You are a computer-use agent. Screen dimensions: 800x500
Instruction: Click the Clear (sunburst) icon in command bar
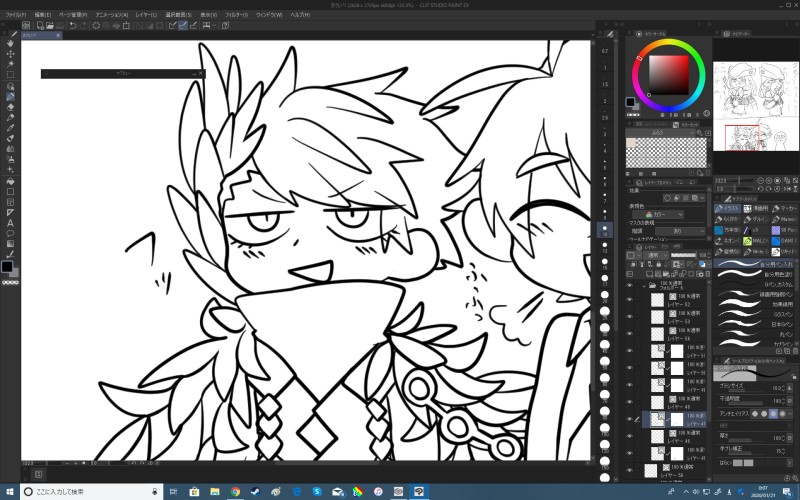(x=96, y=25)
